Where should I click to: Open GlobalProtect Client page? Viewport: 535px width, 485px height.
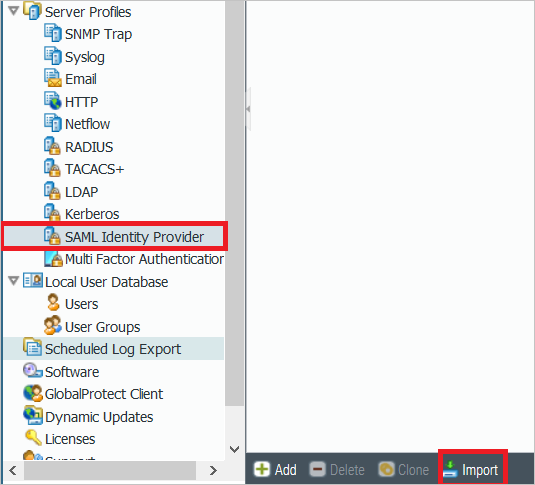(104, 394)
